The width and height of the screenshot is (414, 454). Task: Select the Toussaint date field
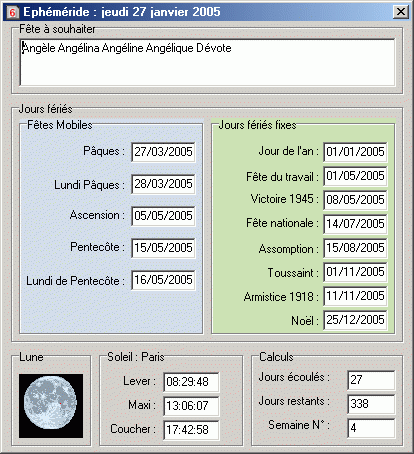pos(355,272)
